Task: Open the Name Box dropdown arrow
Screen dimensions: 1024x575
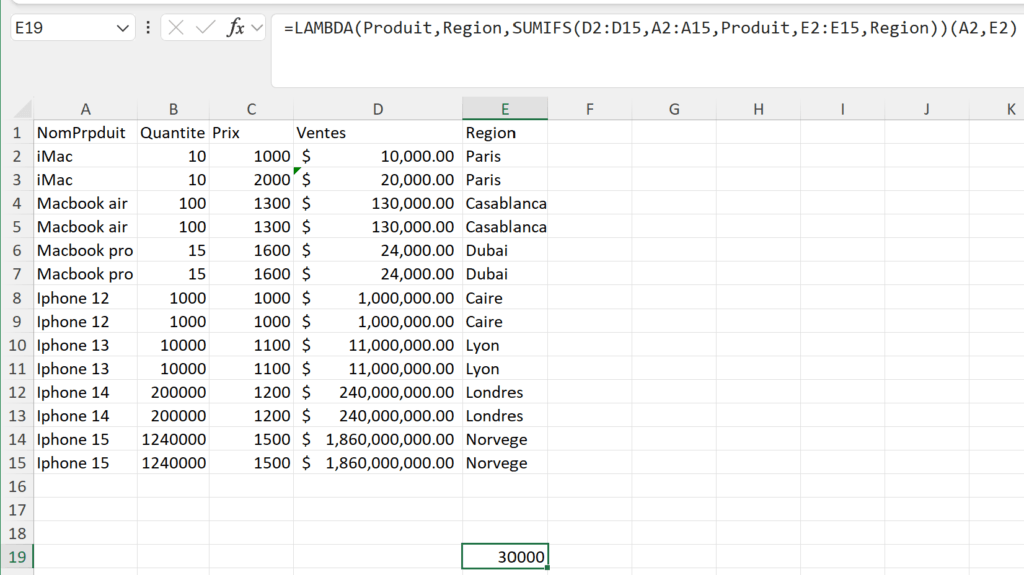Action: pos(122,28)
